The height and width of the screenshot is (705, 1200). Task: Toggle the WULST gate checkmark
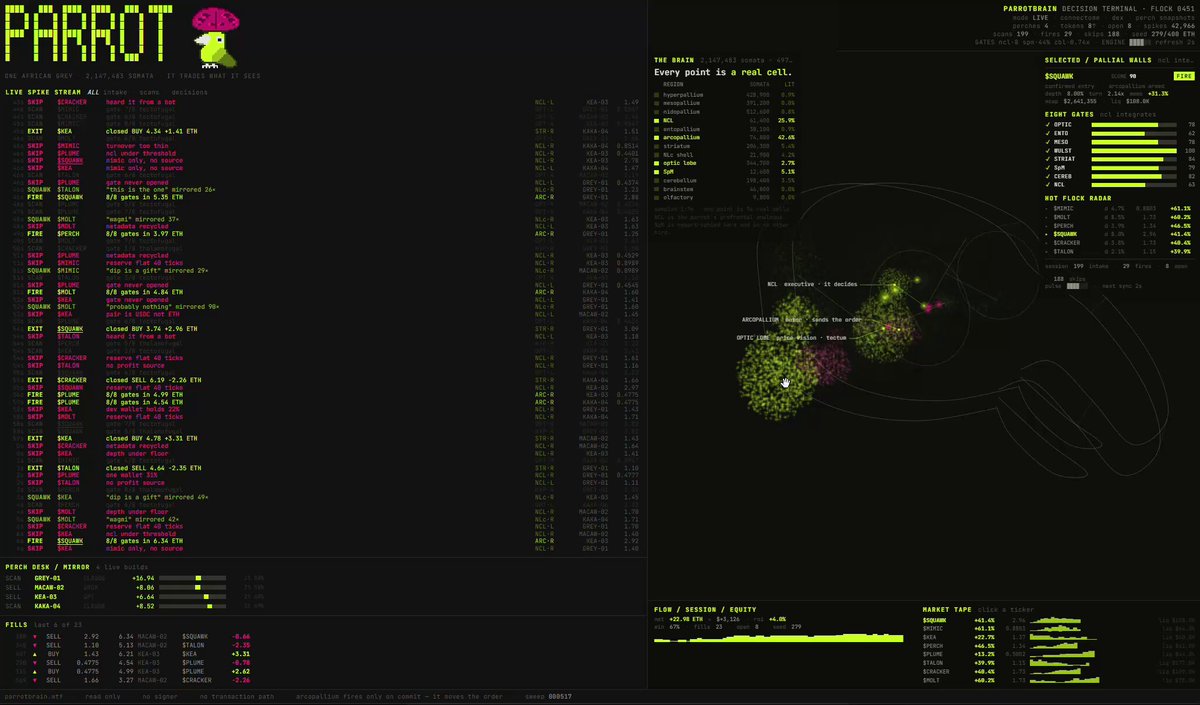1049,150
